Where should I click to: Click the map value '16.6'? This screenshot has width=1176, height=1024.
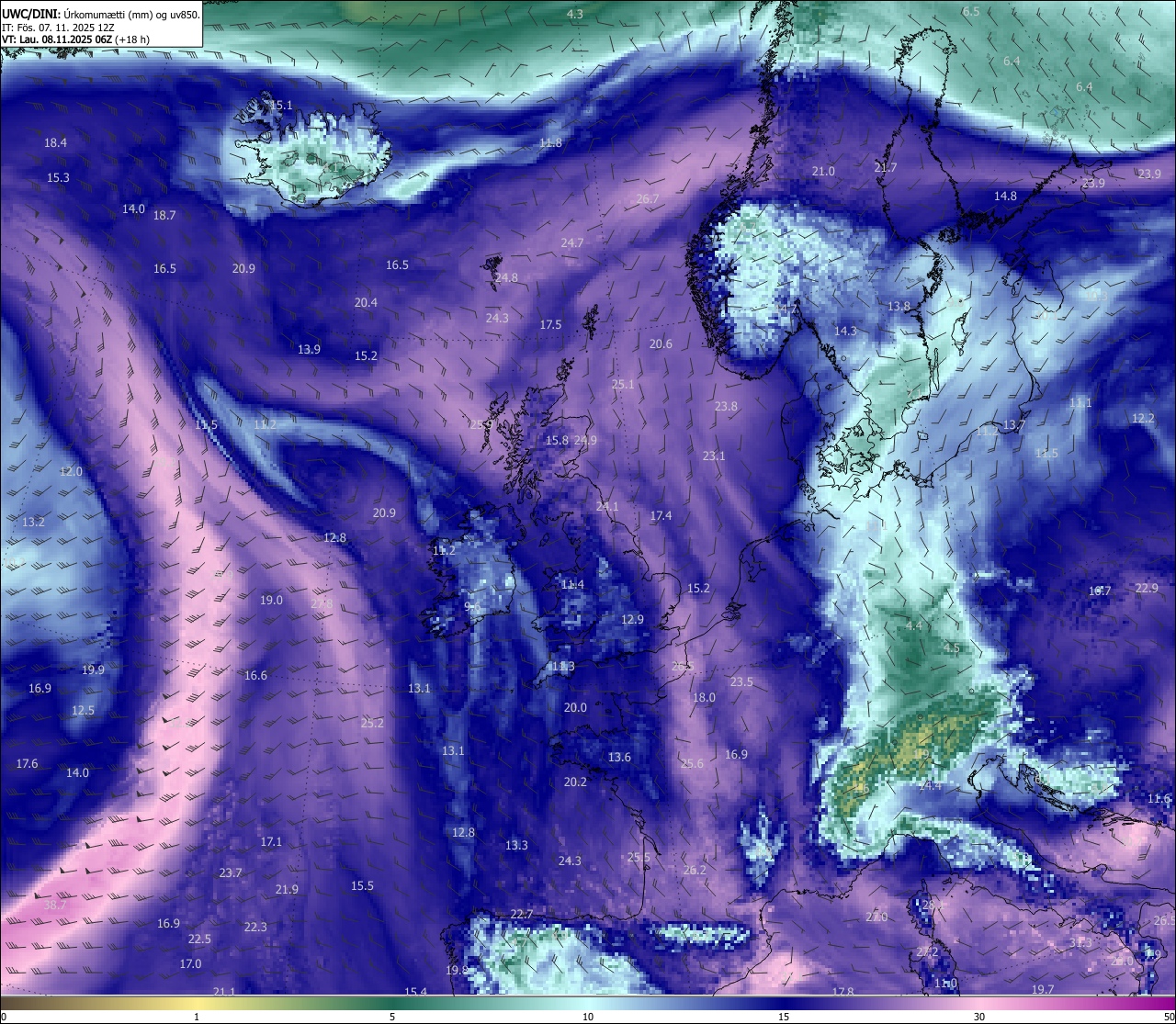255,675
